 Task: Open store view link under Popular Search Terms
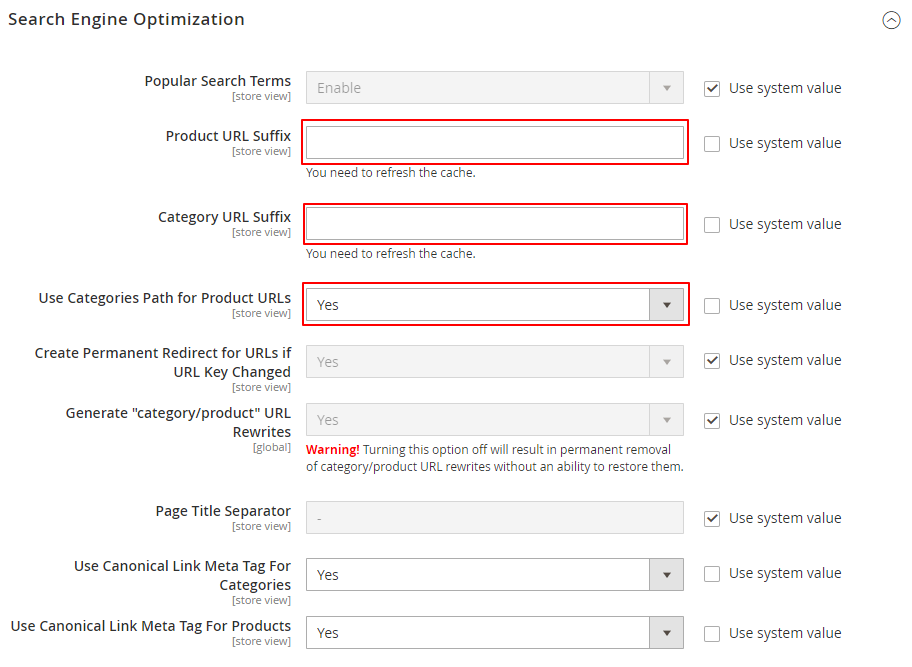[x=261, y=96]
